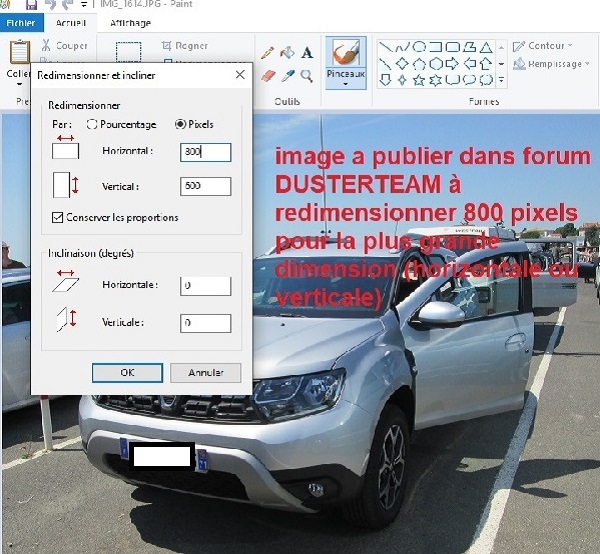Click the Coller clipboard icon
This screenshot has height=554, width=600.
pyautogui.click(x=20, y=52)
